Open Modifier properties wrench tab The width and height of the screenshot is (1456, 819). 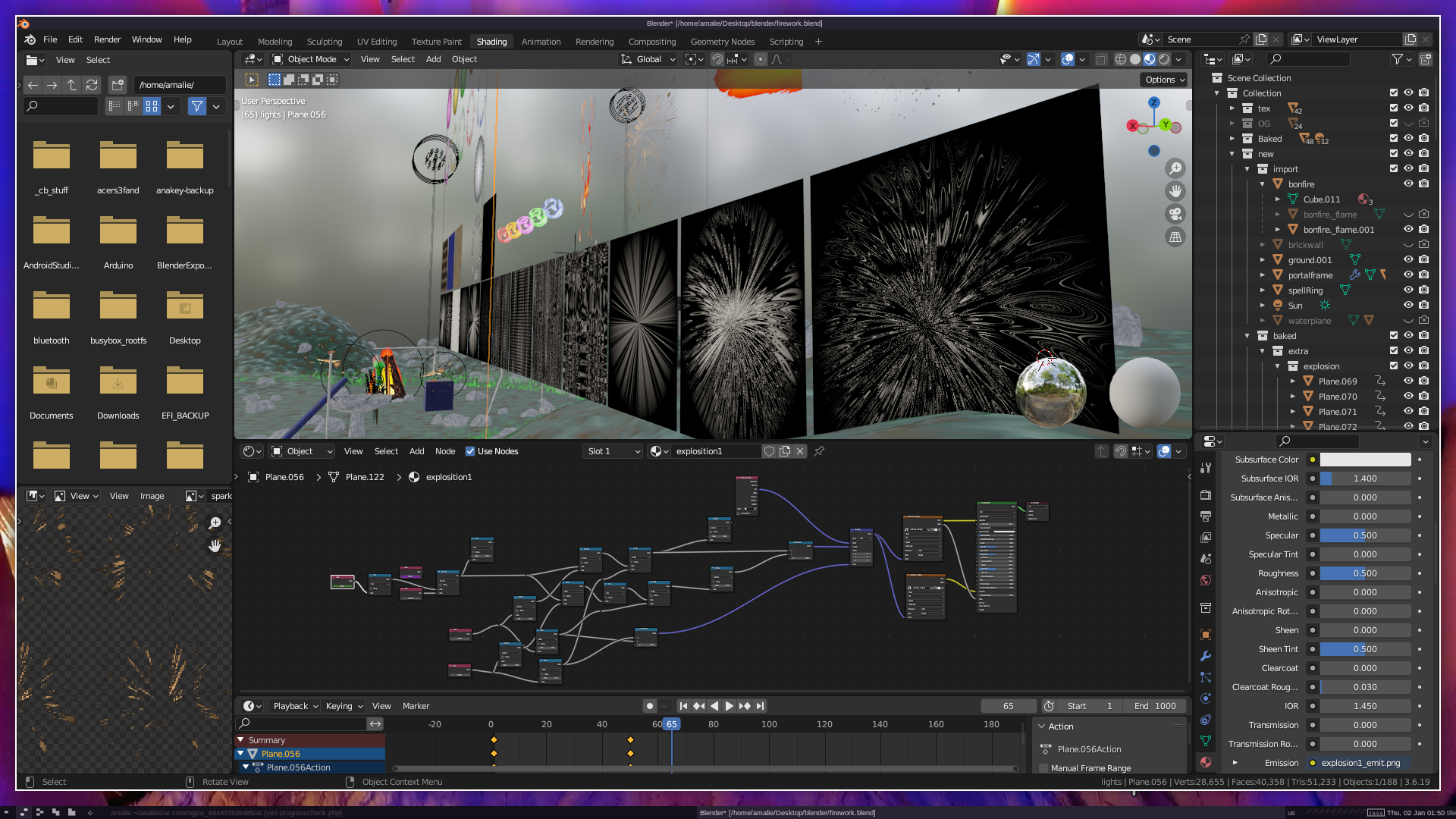(1206, 656)
